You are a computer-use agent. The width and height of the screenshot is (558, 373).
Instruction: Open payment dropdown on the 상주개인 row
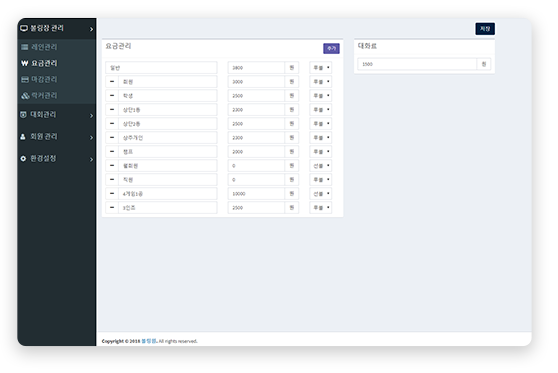pos(321,137)
